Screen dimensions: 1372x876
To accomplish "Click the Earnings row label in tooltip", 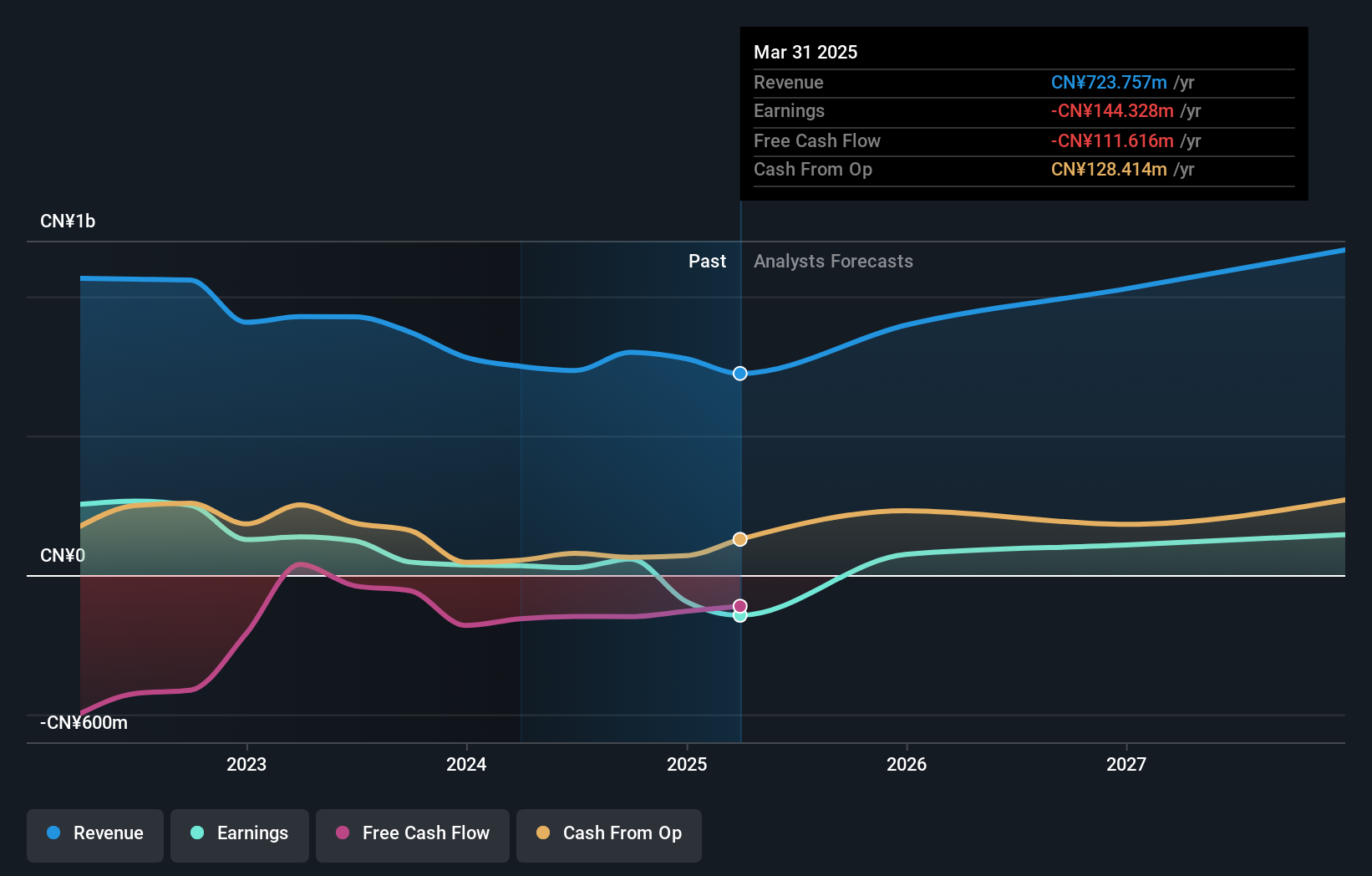I will 789,111.
